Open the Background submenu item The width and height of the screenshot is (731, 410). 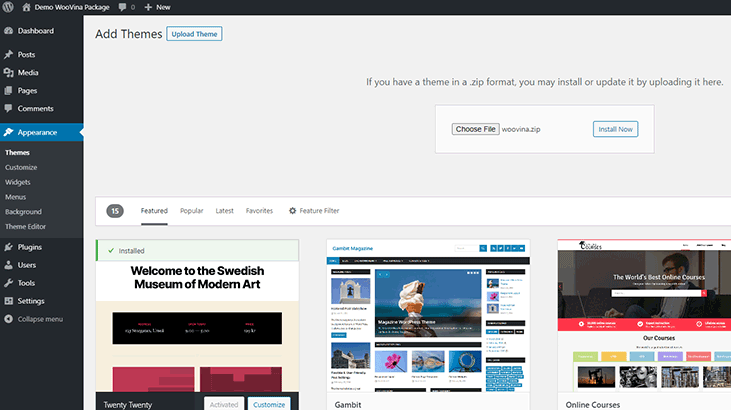pos(23,212)
